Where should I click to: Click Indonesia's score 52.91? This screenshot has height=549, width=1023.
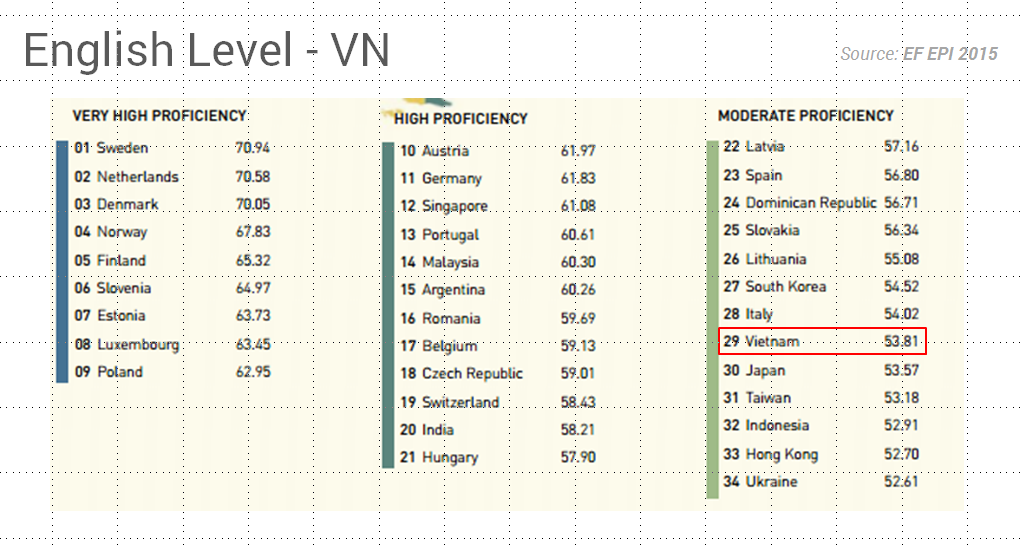point(902,425)
